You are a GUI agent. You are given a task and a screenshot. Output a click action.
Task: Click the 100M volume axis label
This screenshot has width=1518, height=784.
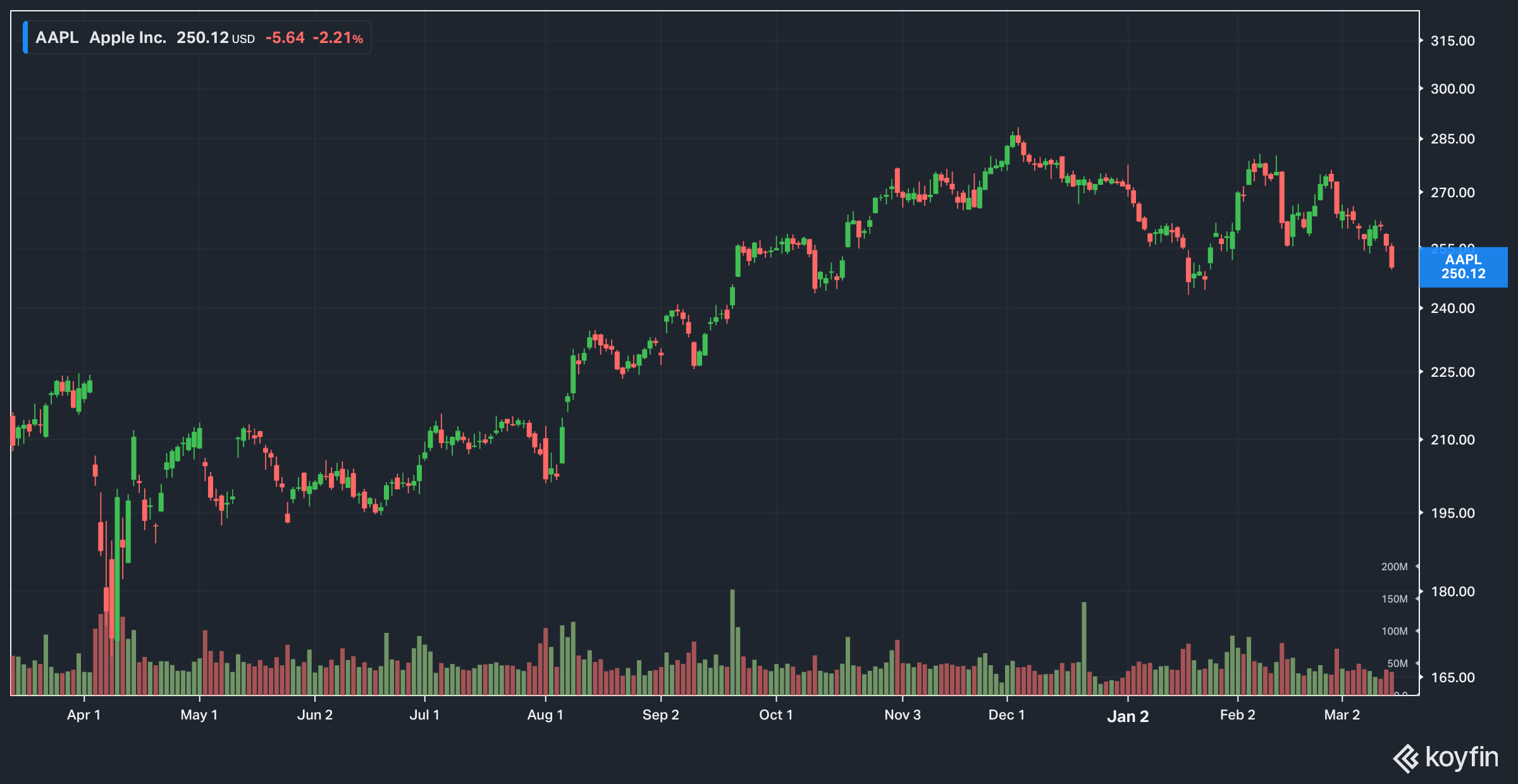[1394, 631]
